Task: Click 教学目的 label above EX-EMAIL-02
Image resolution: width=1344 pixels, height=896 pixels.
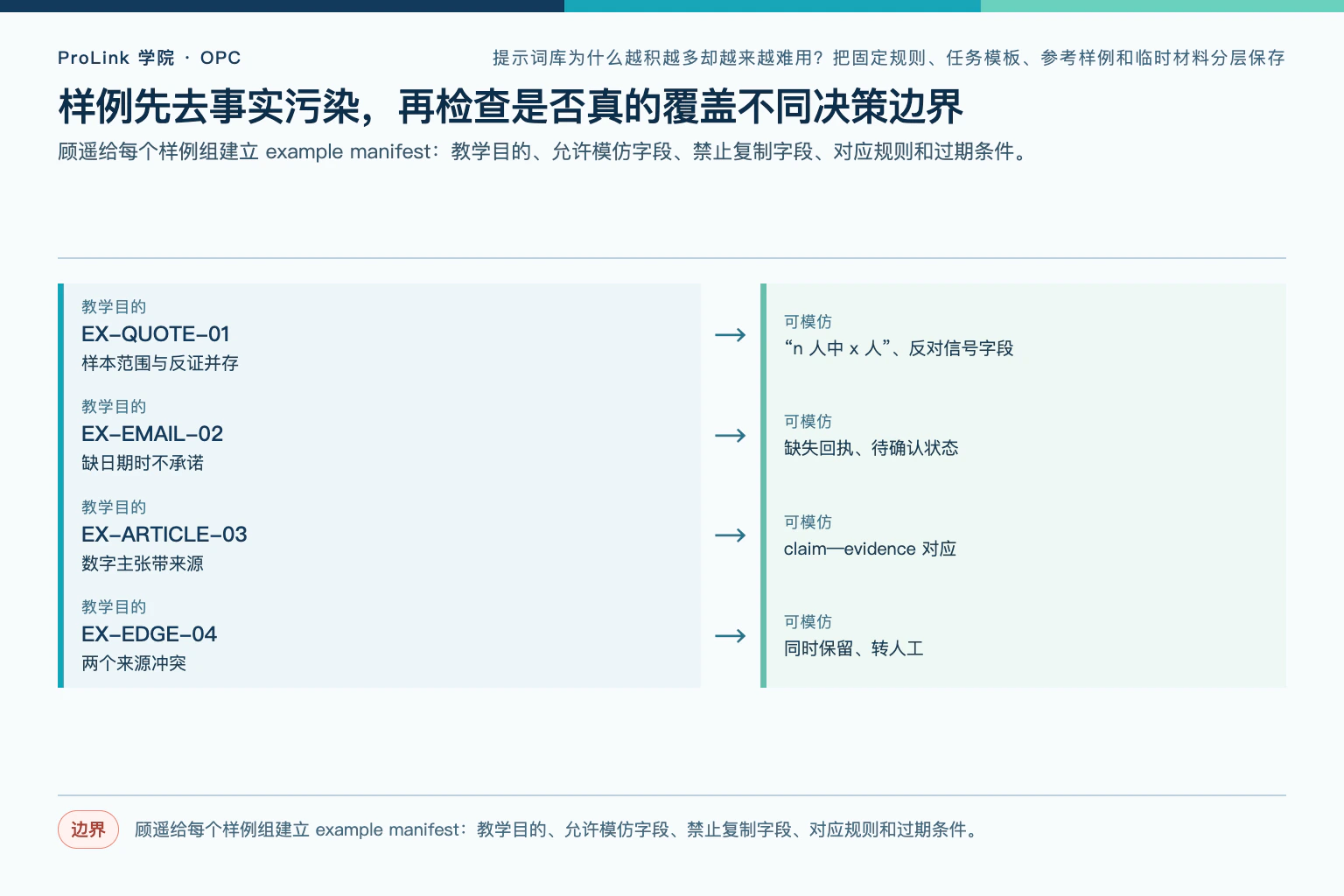Action: click(114, 407)
